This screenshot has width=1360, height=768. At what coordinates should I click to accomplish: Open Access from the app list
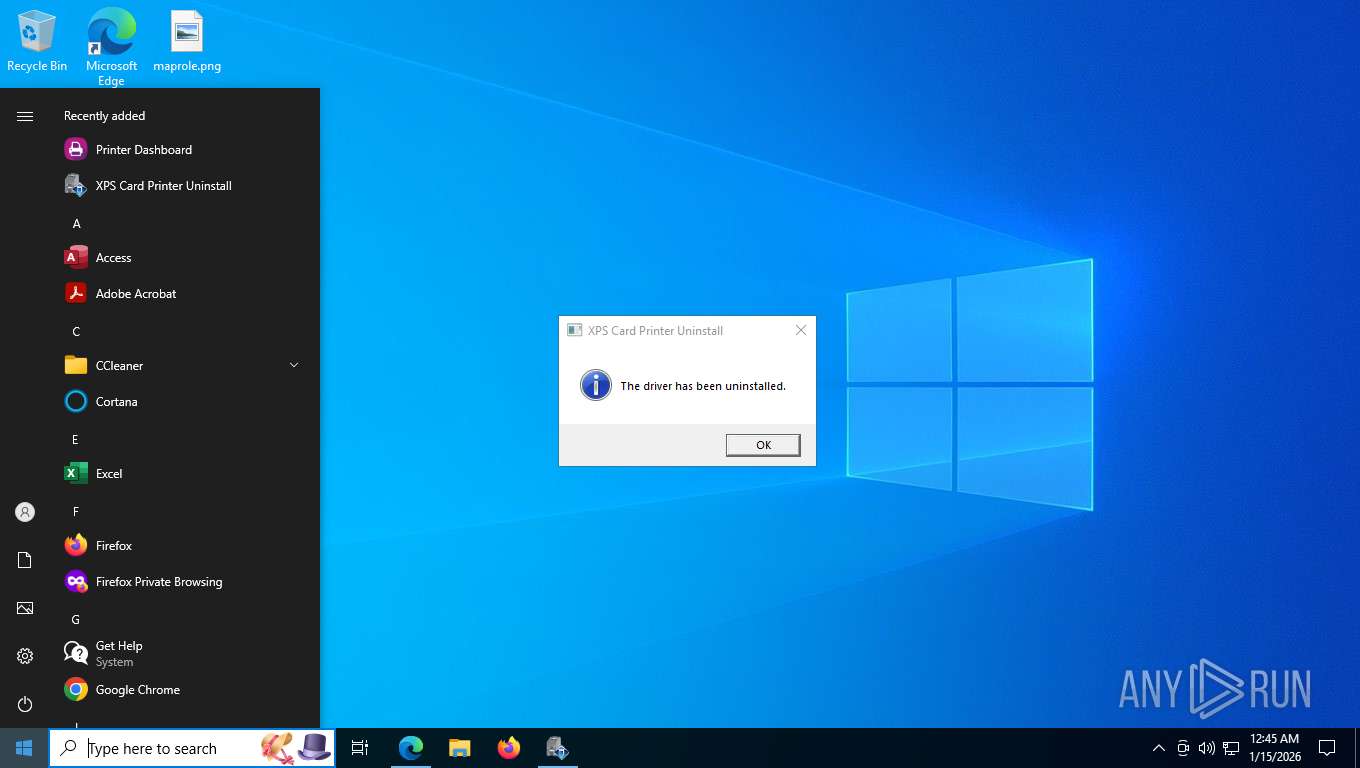[182, 258]
